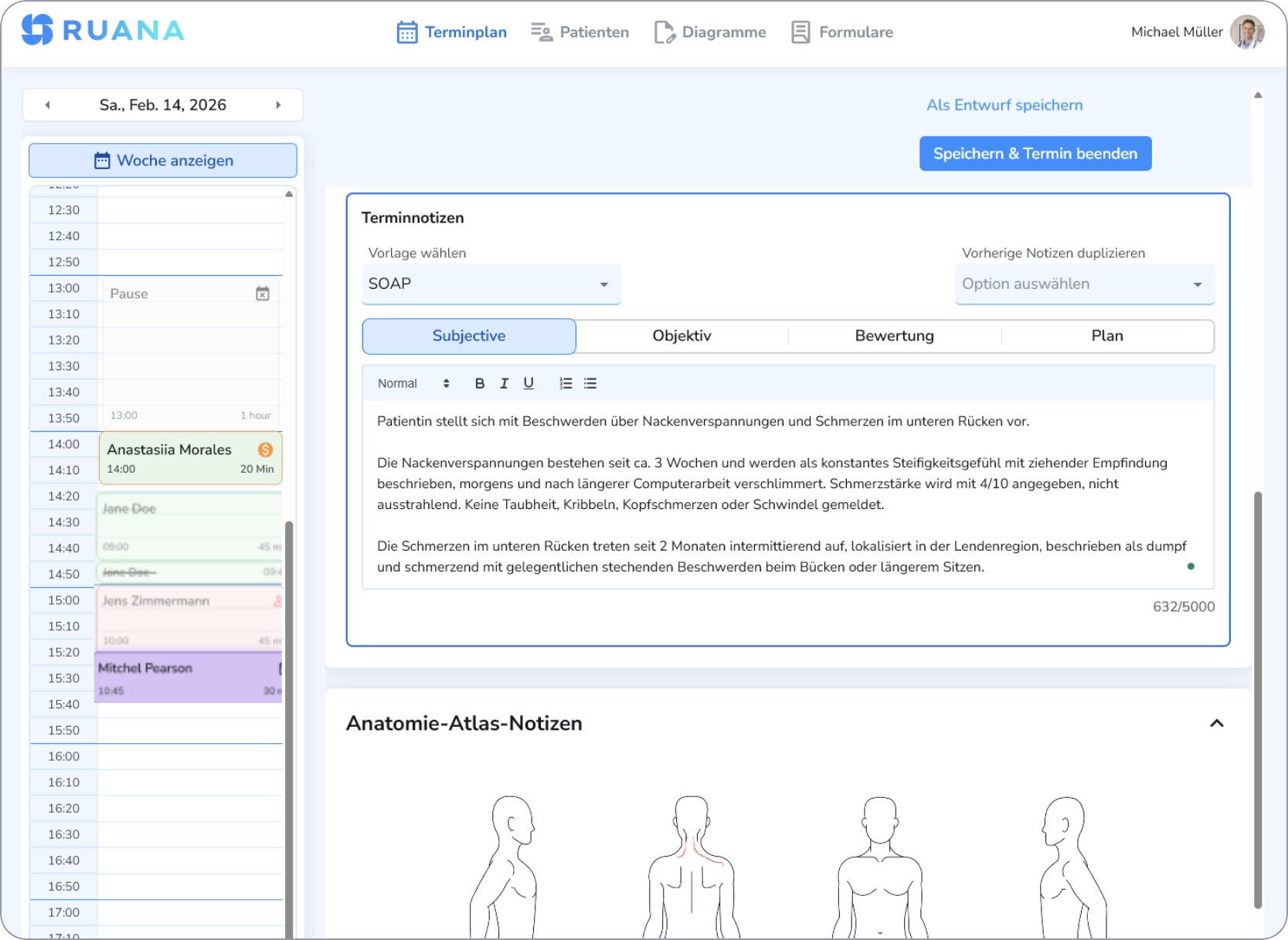This screenshot has height=940, width=1288.
Task: Click the delete icon on the Pause block
Action: [263, 294]
